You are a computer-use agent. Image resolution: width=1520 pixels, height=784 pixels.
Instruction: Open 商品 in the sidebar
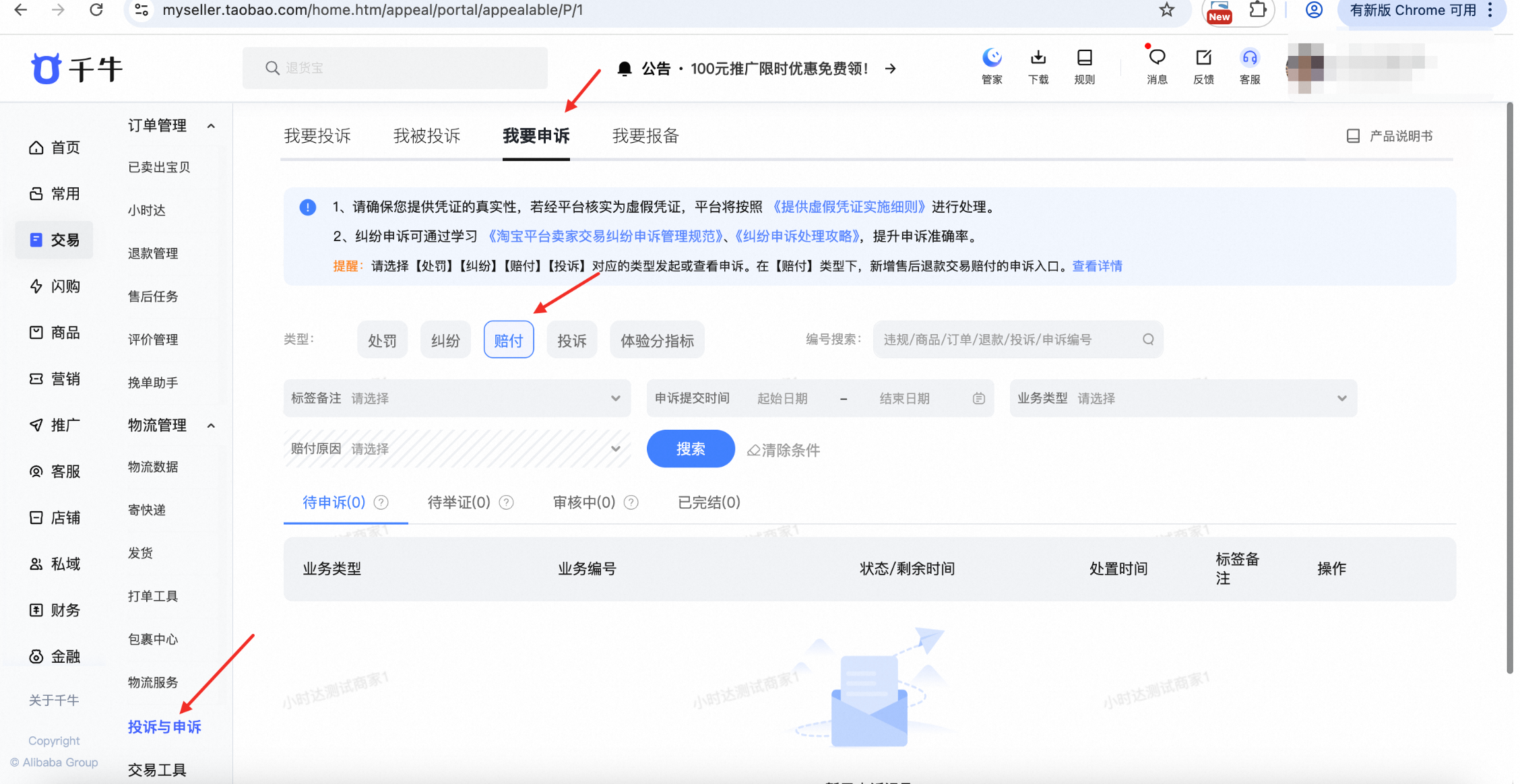coord(55,333)
